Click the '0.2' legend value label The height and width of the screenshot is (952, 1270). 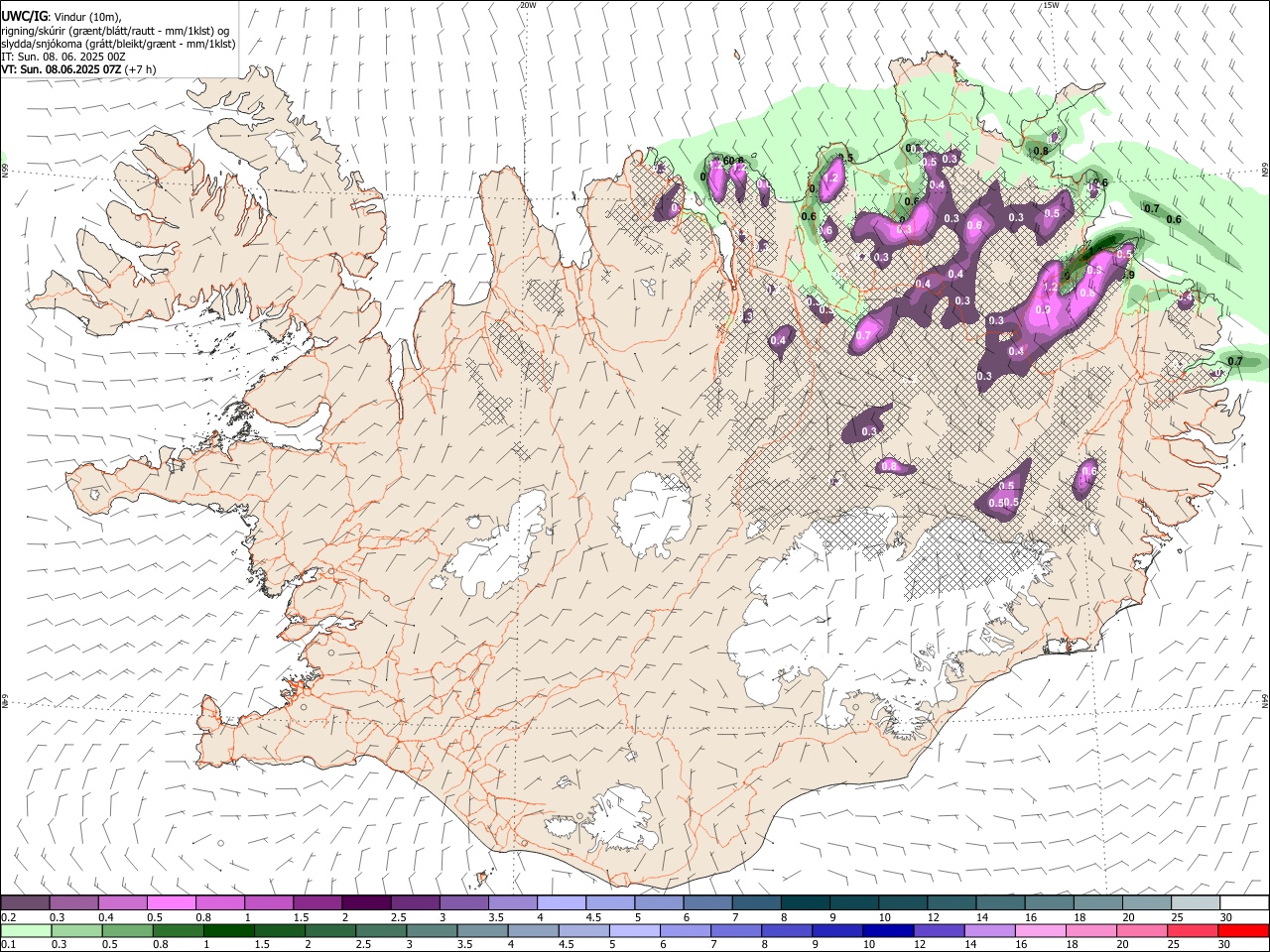point(8,917)
